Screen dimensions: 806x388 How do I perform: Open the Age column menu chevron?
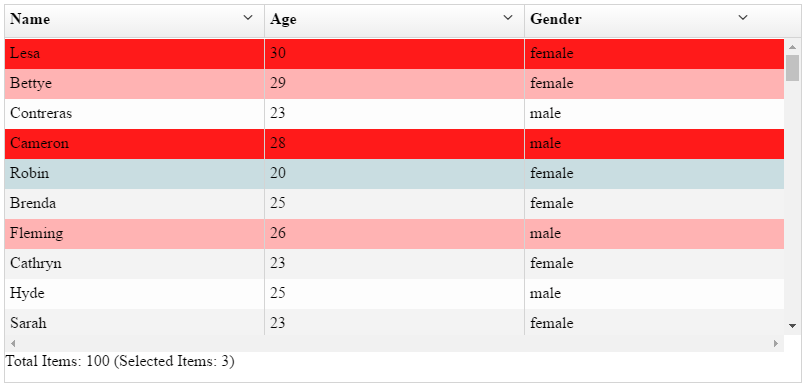tap(508, 18)
